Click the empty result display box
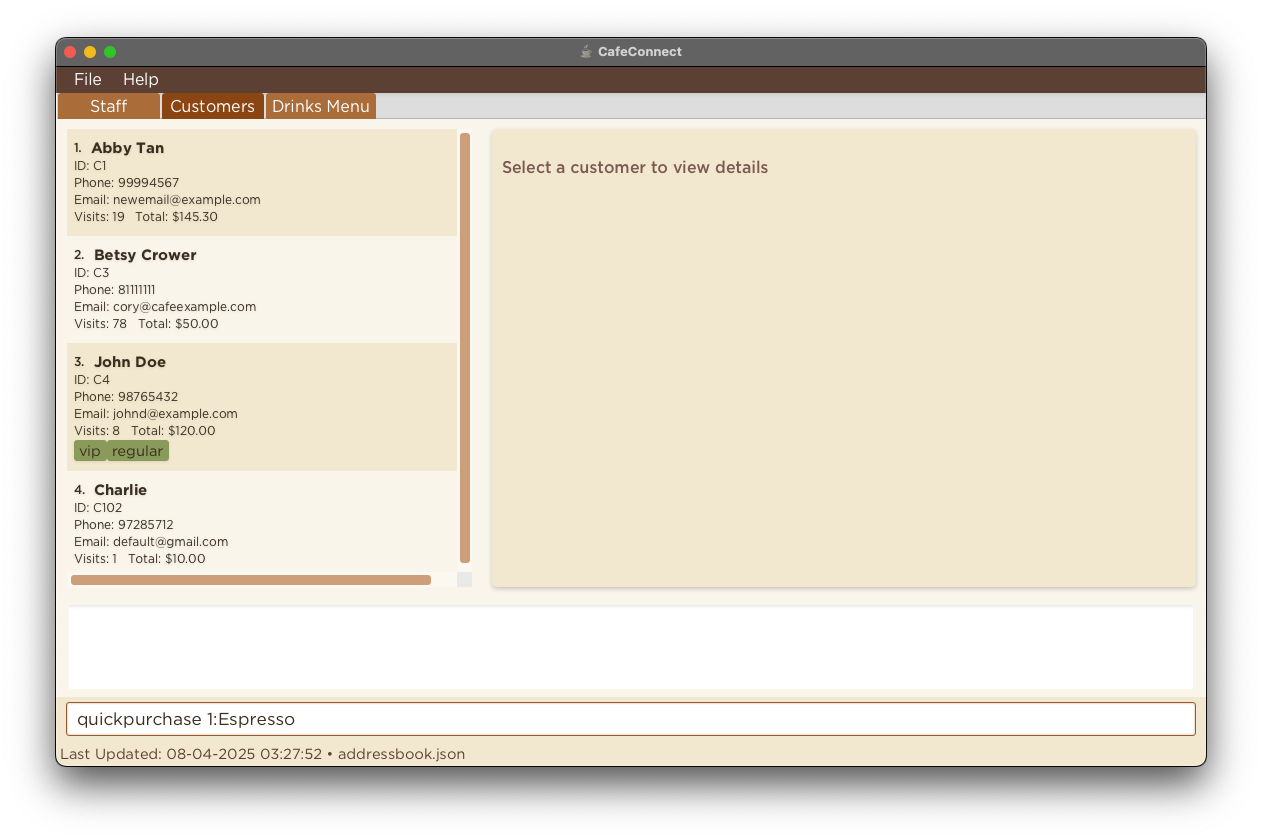This screenshot has width=1262, height=840. click(631, 648)
